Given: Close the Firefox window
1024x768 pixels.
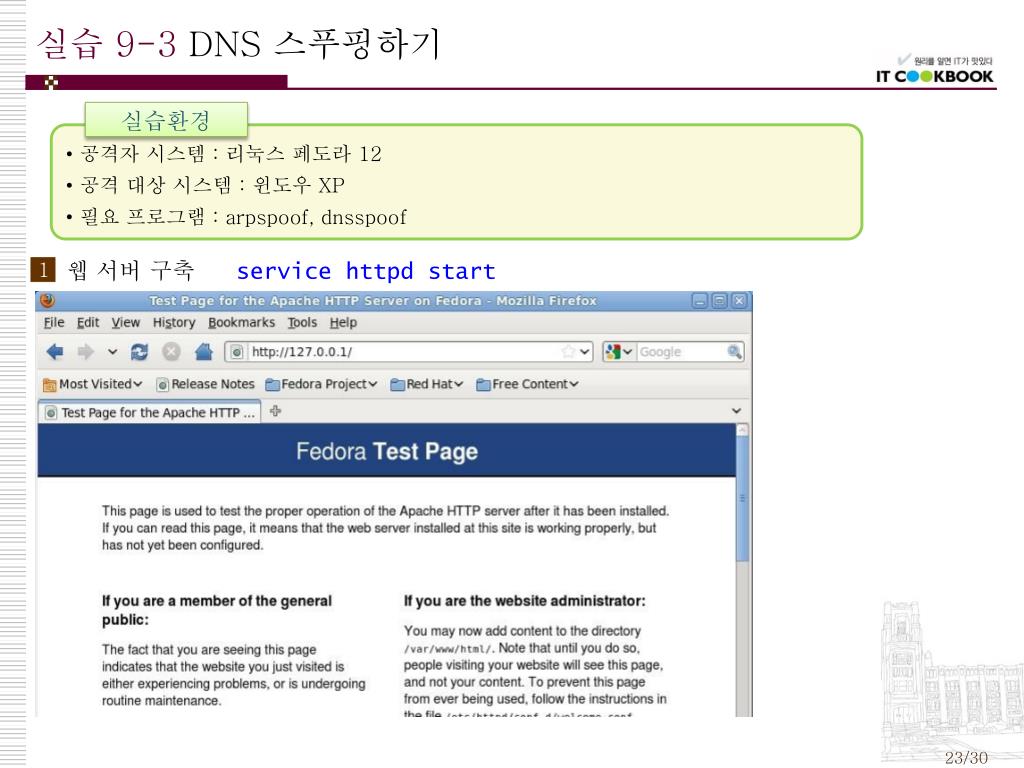Looking at the screenshot, I should 739,300.
